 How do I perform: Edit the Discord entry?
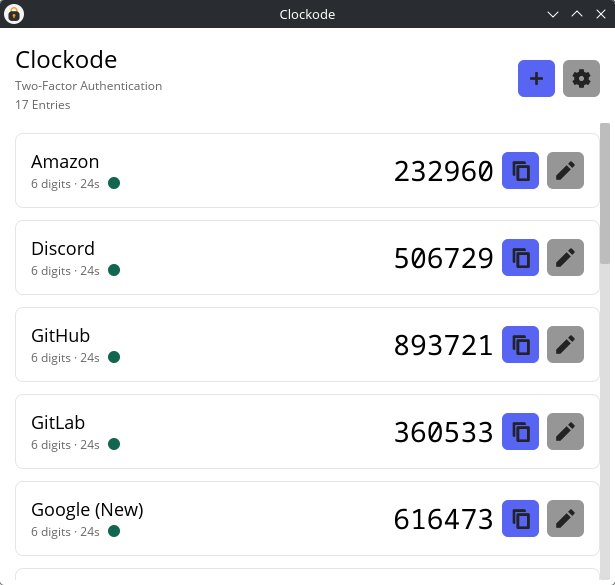tap(566, 258)
